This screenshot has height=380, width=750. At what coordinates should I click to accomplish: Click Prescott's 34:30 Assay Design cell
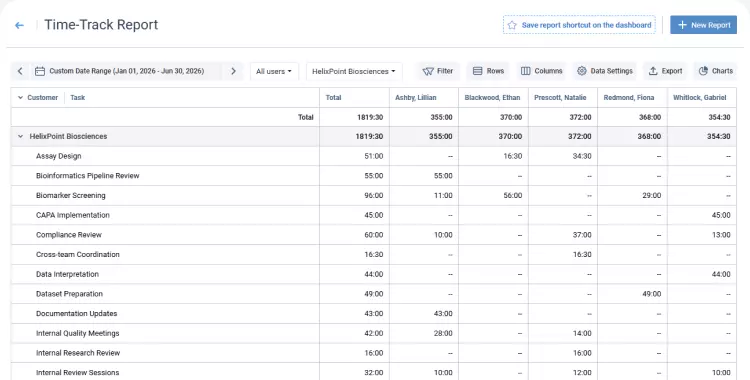[x=582, y=156]
